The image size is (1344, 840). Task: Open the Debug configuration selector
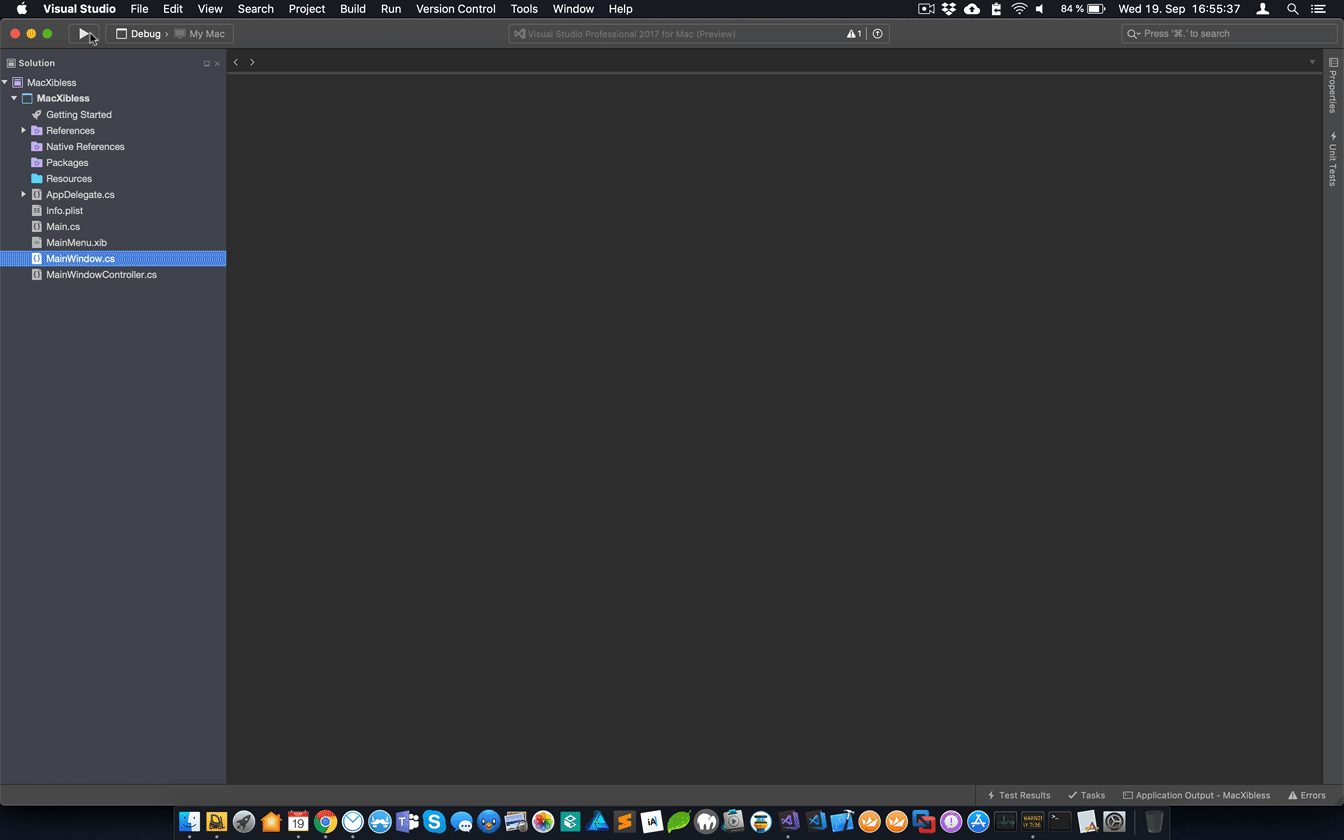(x=139, y=34)
